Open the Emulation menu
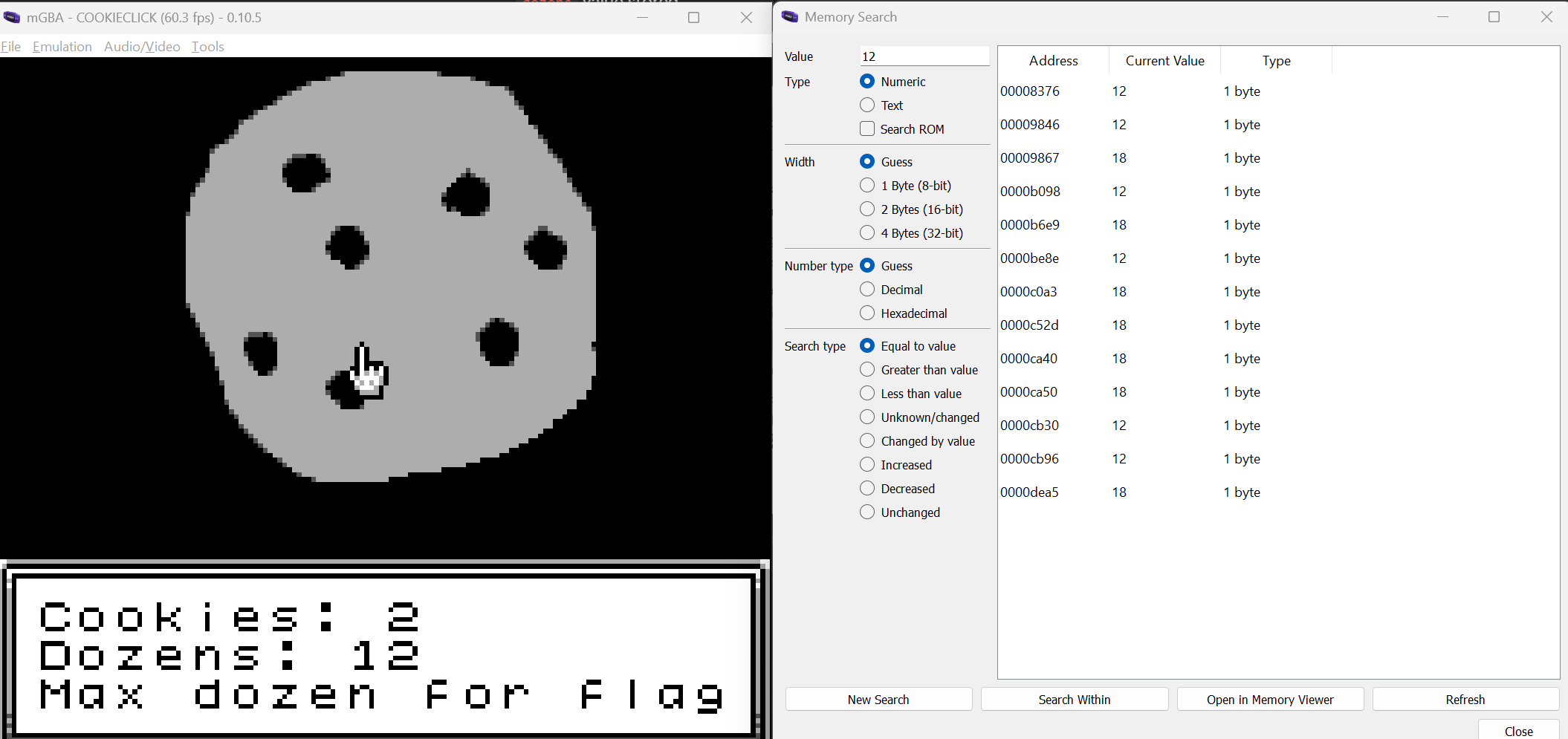1568x739 pixels. (x=62, y=47)
